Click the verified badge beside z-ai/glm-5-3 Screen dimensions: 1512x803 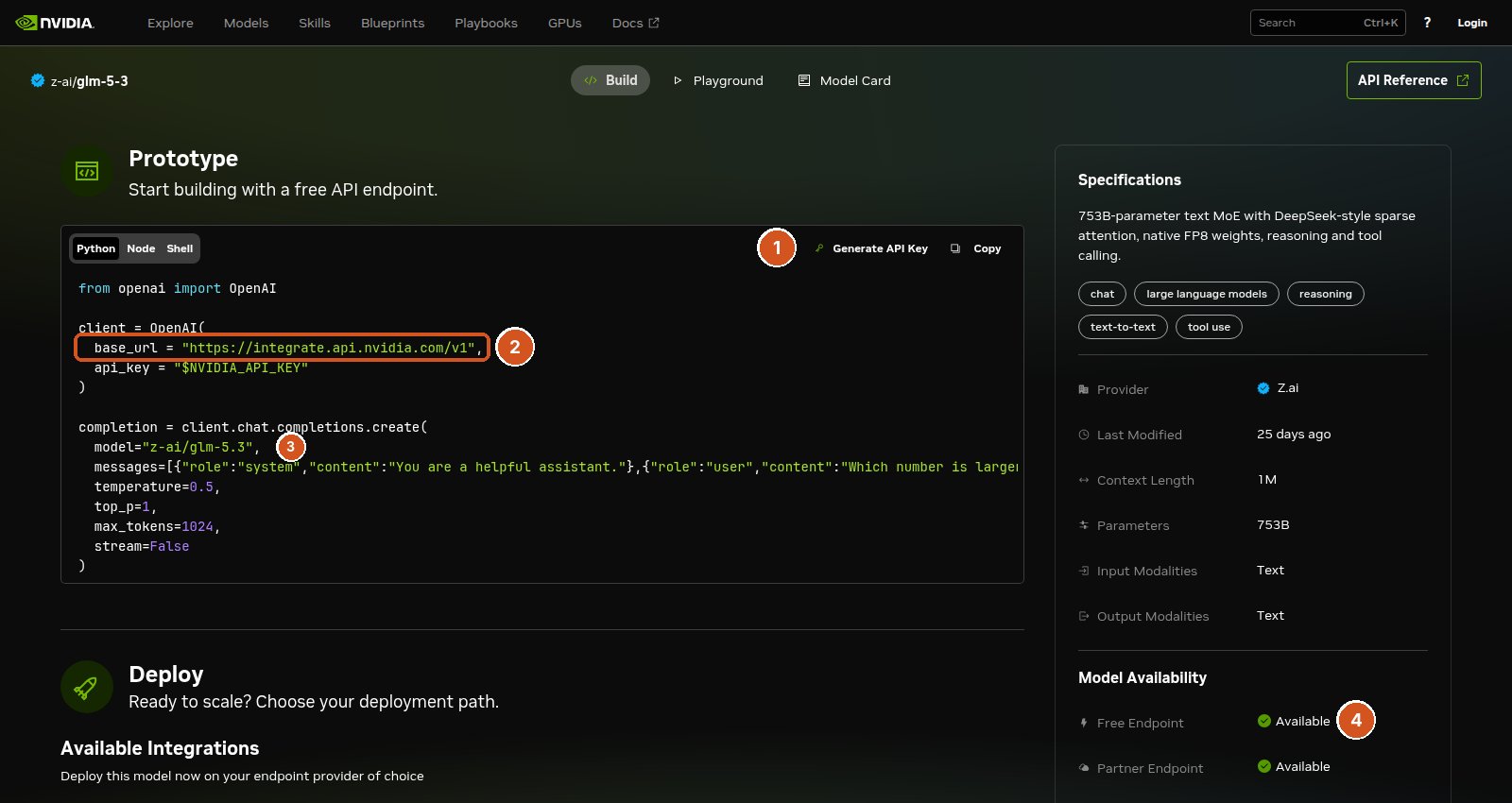[38, 80]
